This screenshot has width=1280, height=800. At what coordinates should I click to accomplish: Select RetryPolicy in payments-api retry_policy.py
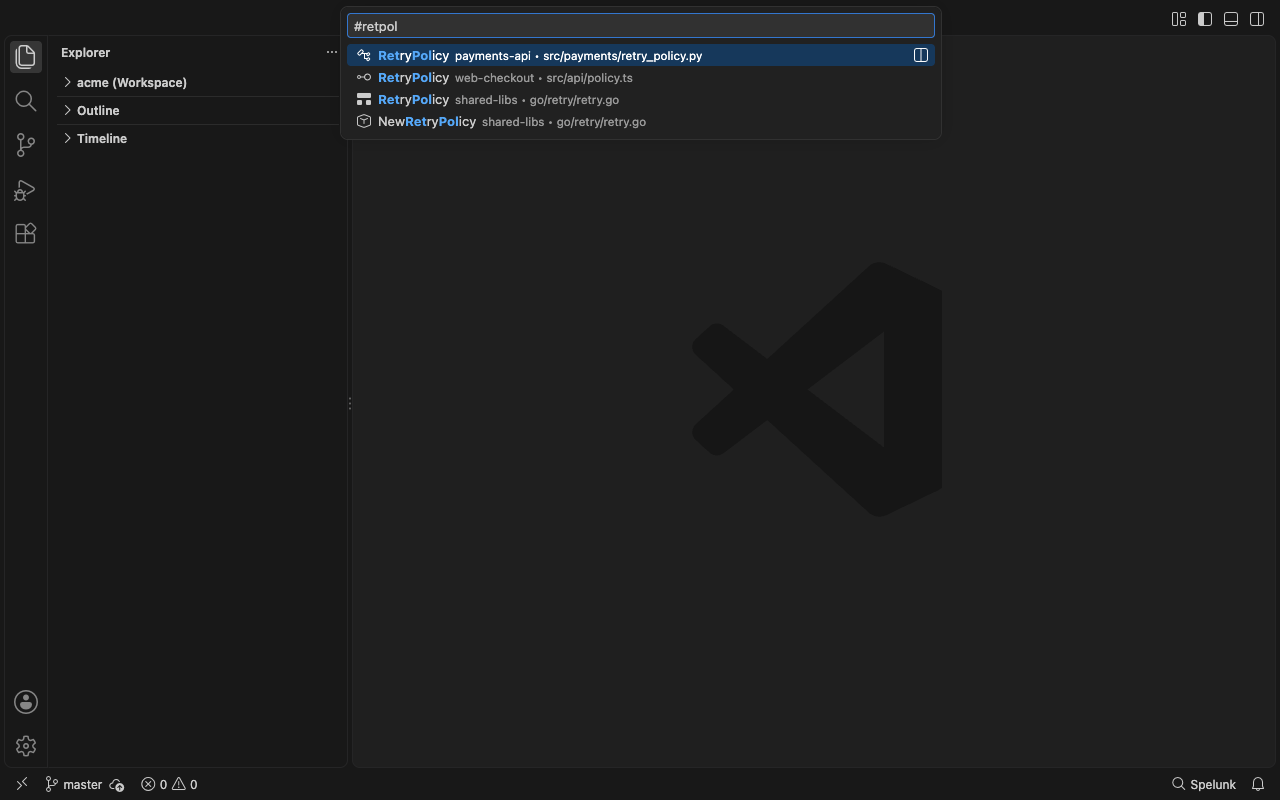point(641,55)
